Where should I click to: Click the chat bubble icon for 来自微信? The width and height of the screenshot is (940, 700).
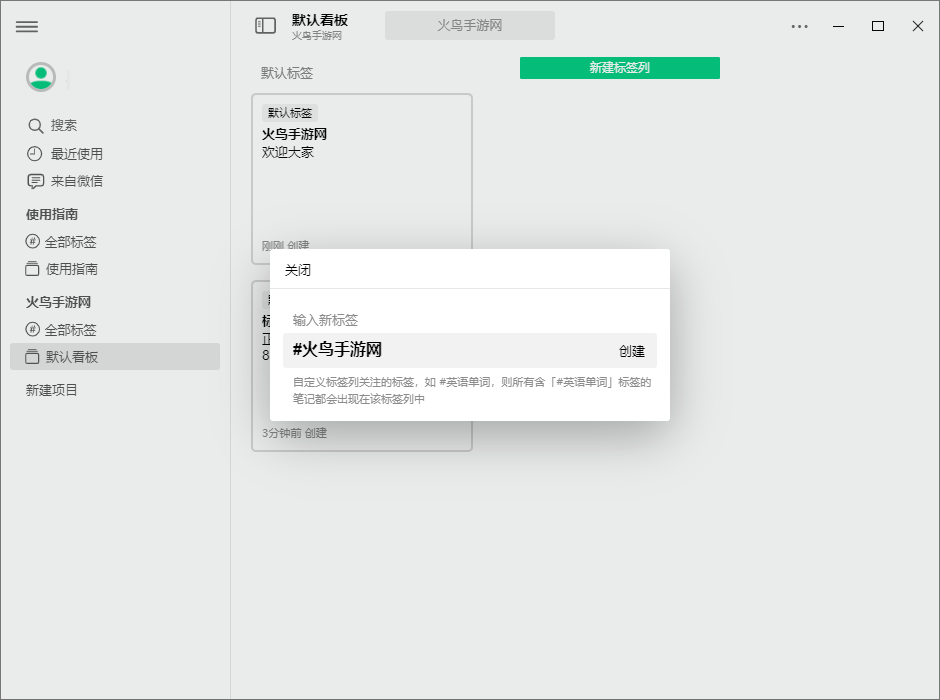(x=35, y=181)
